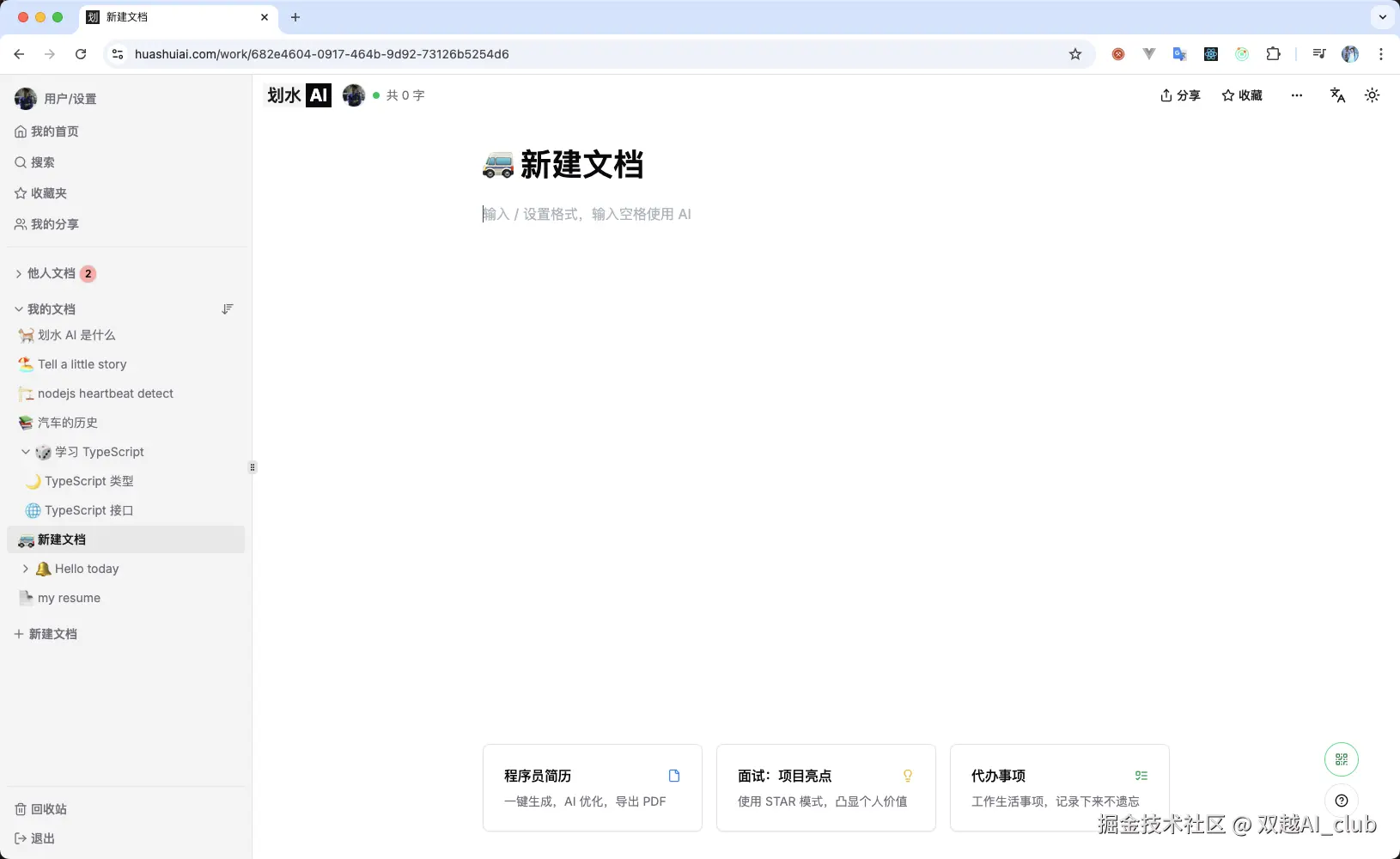Click the red circular extension icon
This screenshot has height=859, width=1400.
(1118, 54)
